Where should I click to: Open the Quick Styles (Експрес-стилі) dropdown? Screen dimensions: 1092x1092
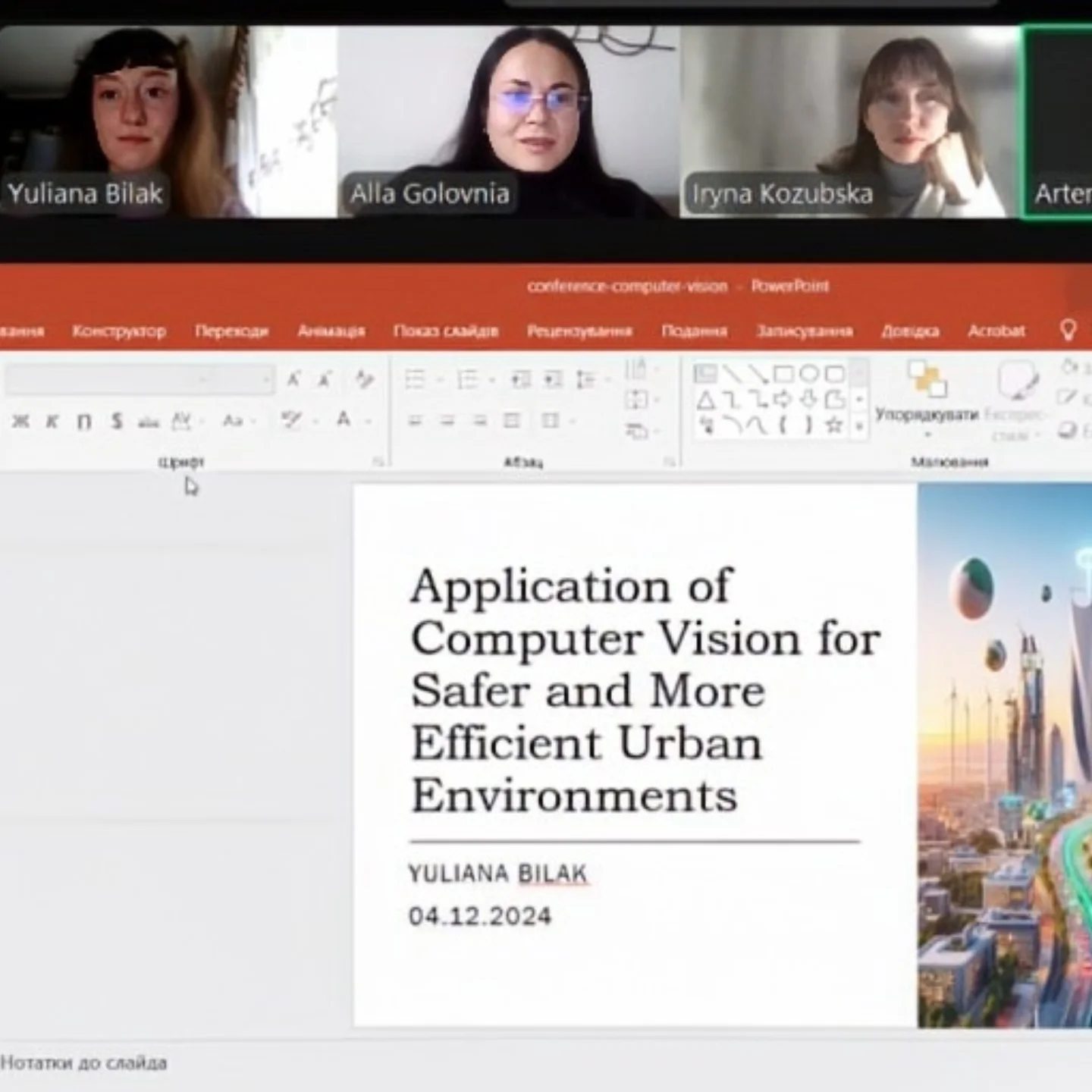[1015, 401]
